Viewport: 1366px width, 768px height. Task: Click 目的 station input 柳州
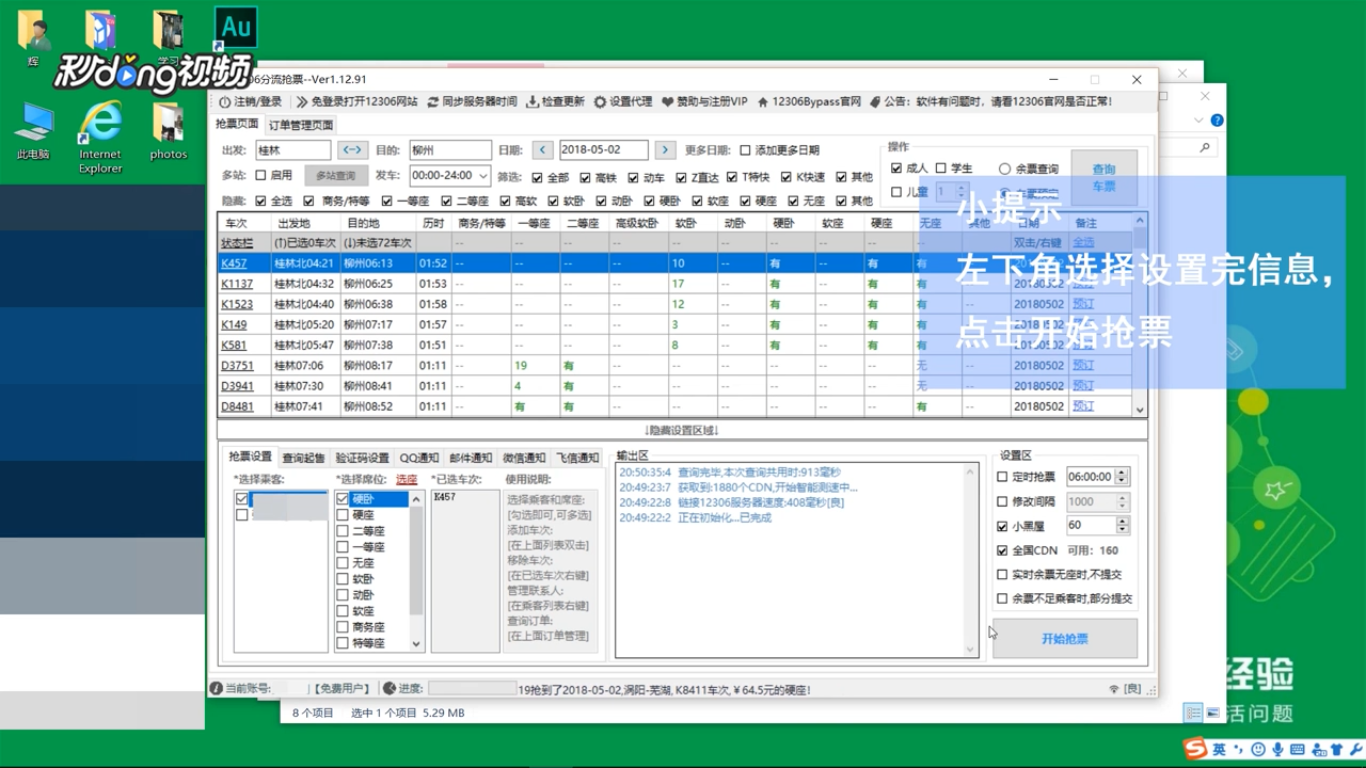(x=450, y=150)
